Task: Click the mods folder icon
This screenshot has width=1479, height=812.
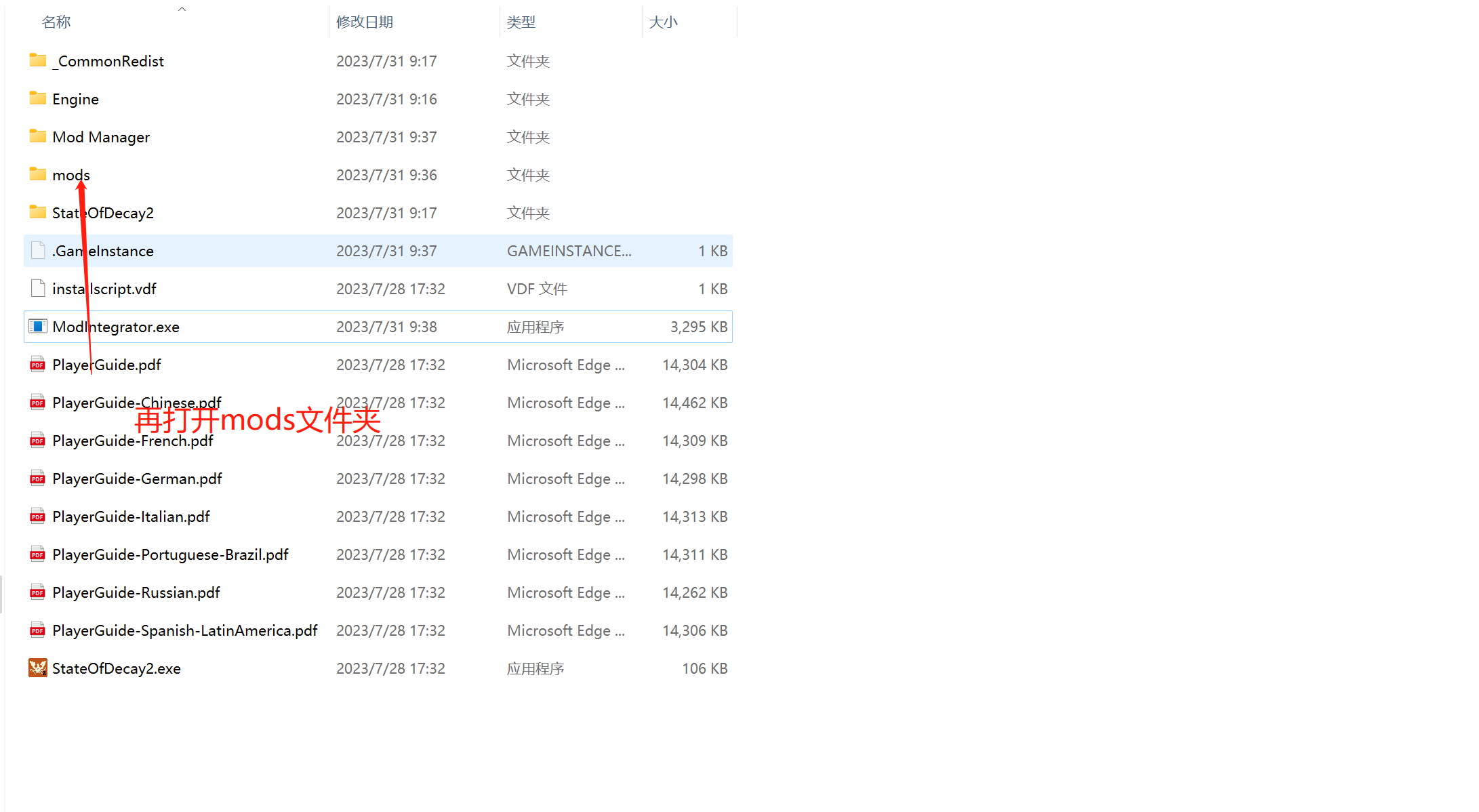Action: tap(38, 174)
